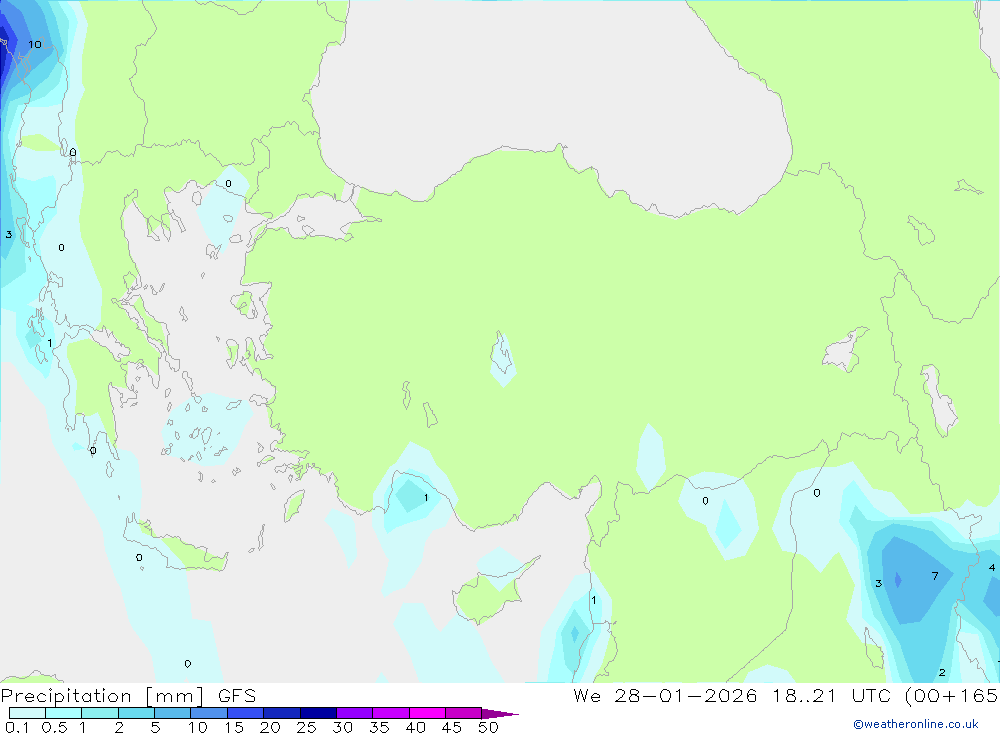Click the 1–2 mm legend color swatch
This screenshot has height=733, width=1000.
99,713
